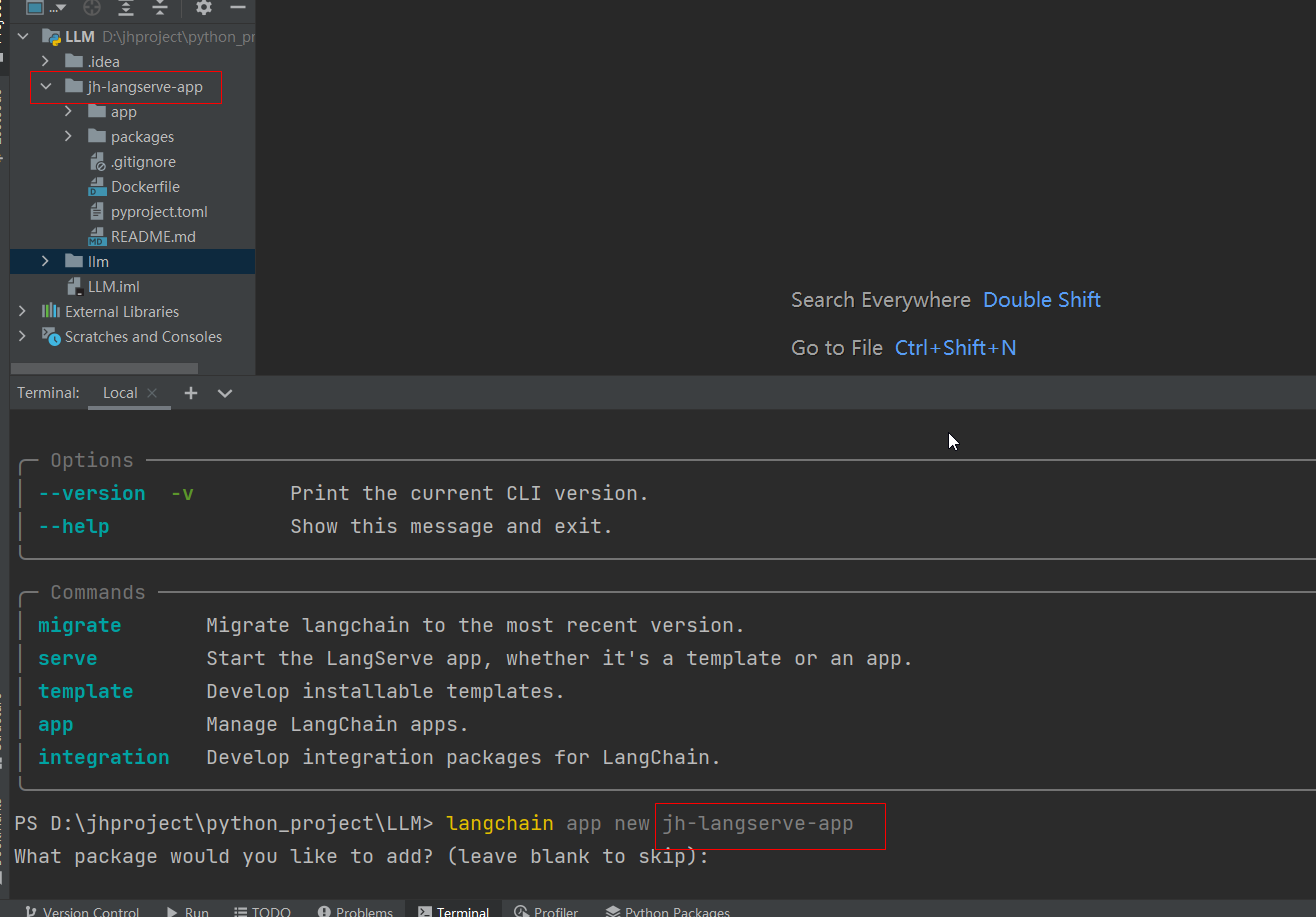Select the Dockerfile entry
The image size is (1316, 917).
point(145,187)
